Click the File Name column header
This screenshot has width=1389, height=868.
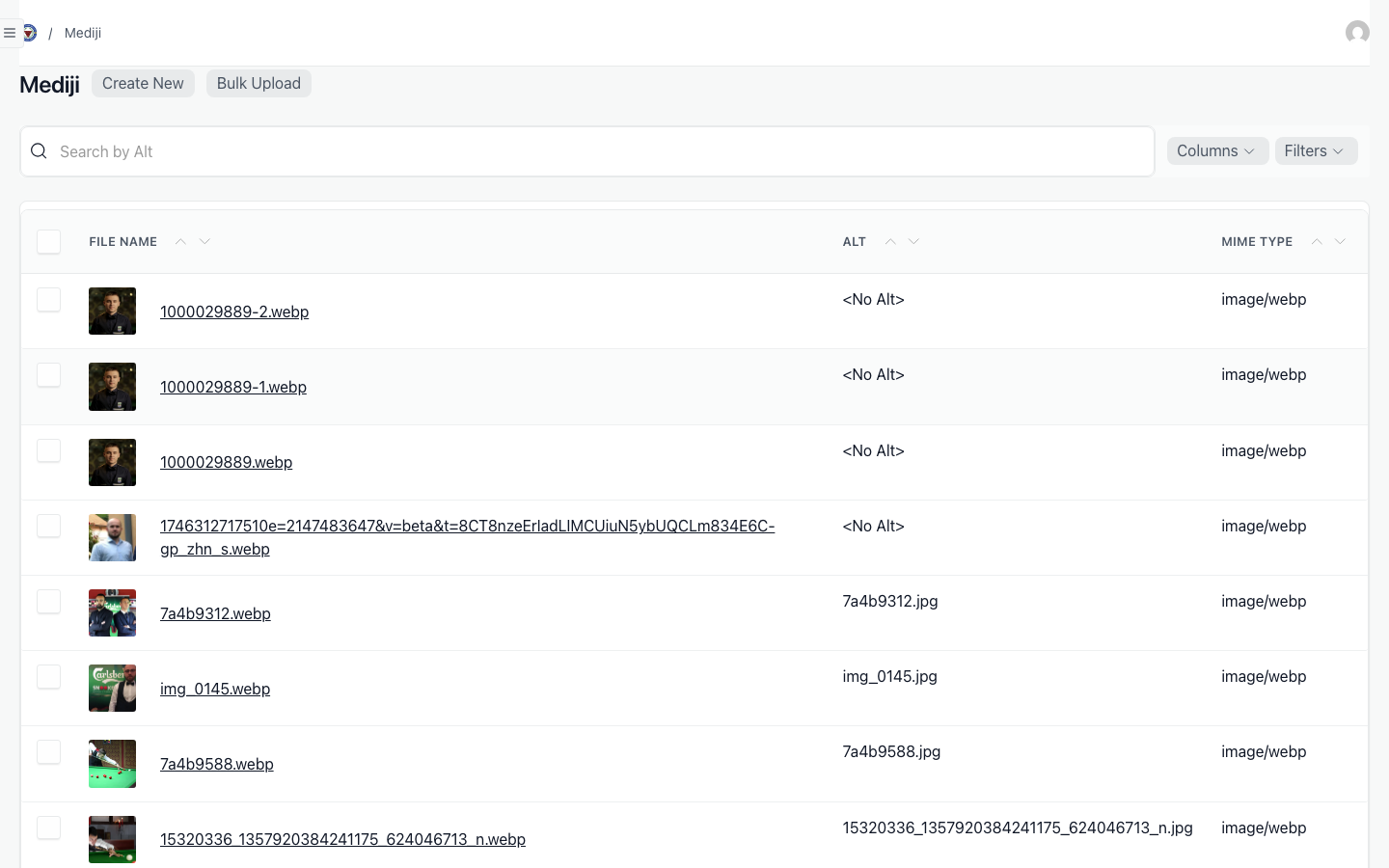(123, 242)
